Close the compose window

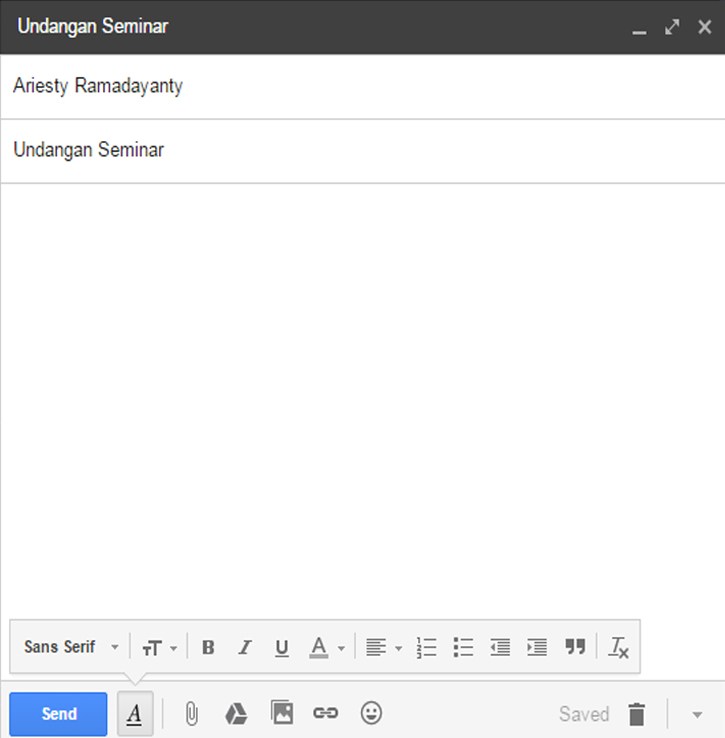point(705,27)
